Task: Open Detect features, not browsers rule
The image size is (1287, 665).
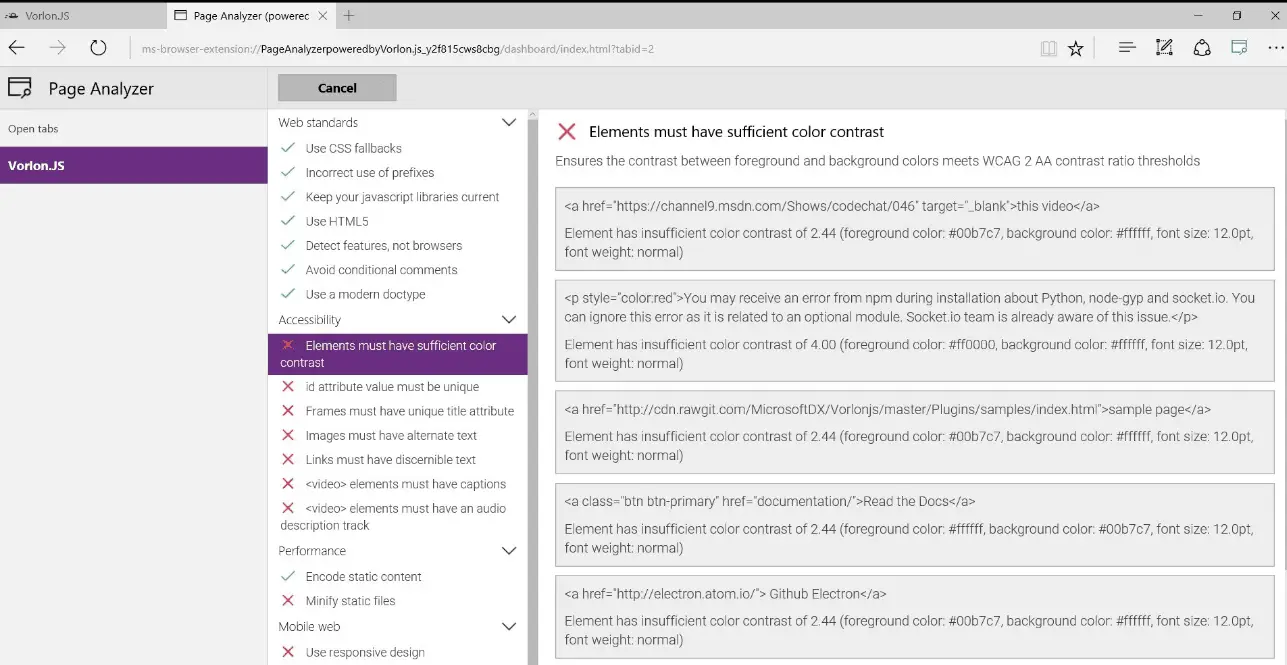Action: coord(384,246)
